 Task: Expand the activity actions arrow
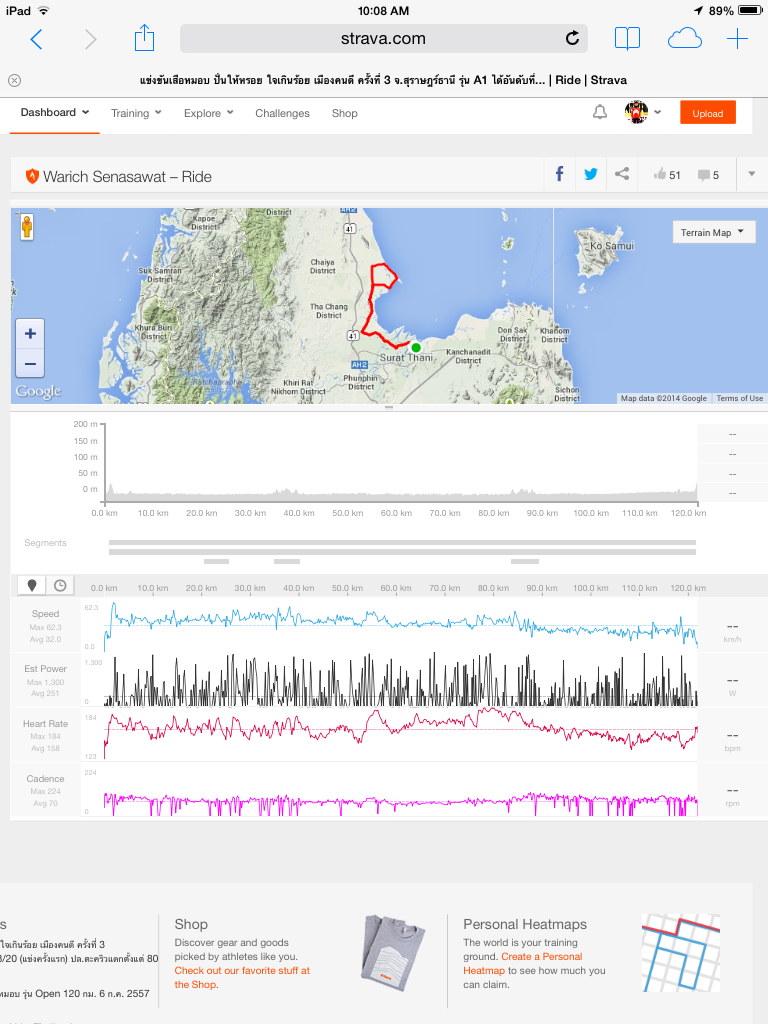[752, 174]
